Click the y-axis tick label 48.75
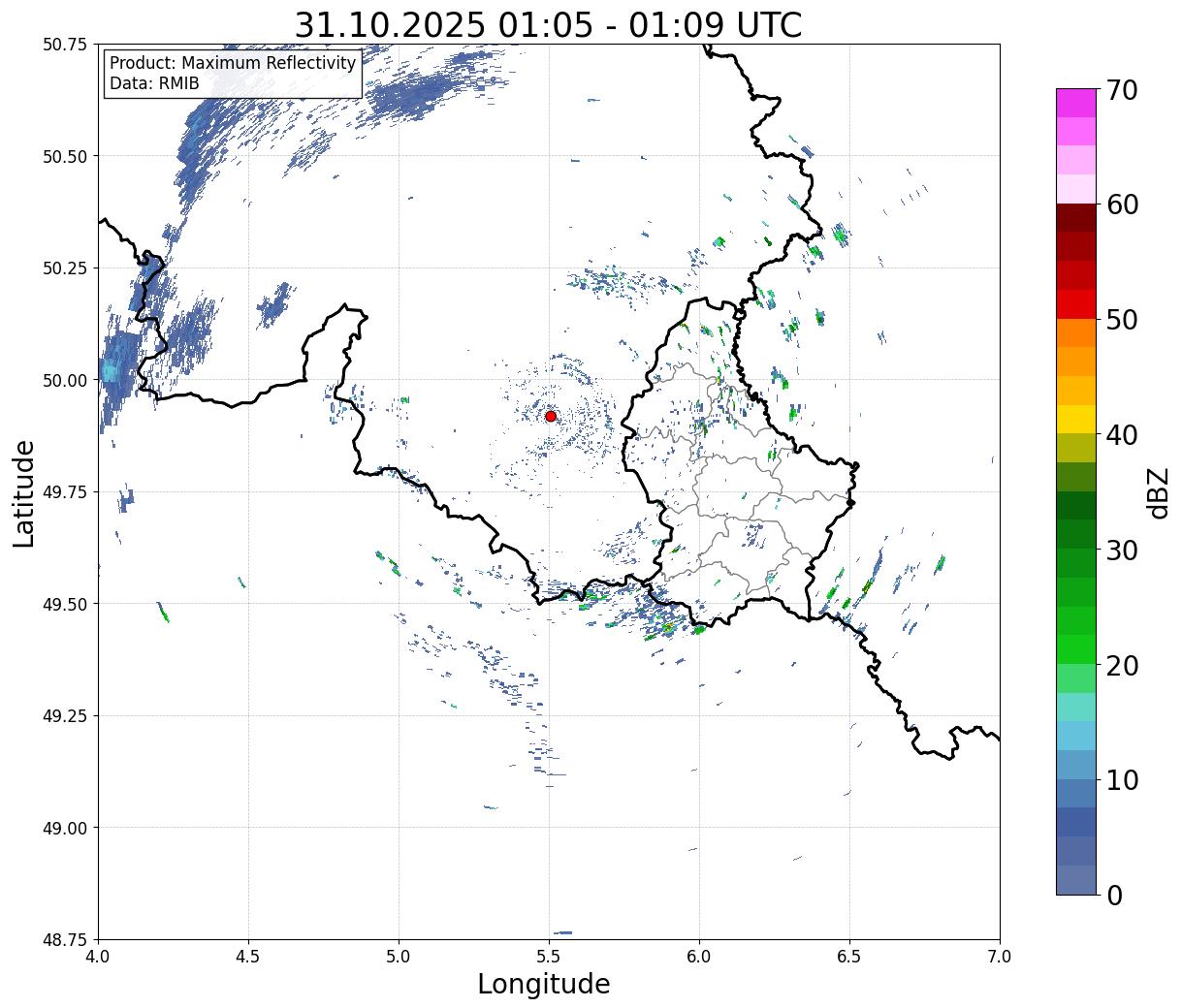The width and height of the screenshot is (1182, 1008). (65, 940)
